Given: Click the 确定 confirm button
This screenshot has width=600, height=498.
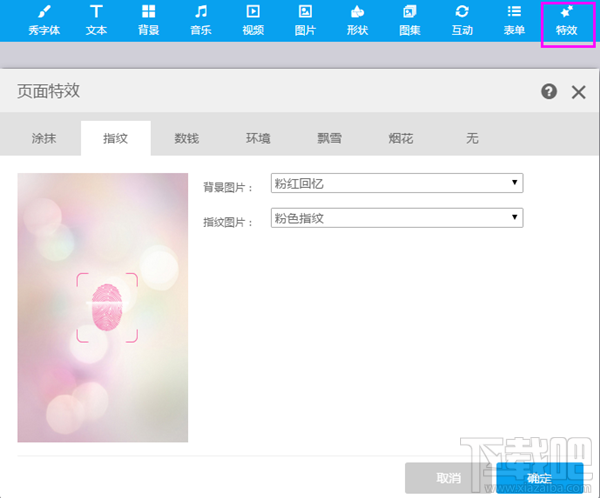Looking at the screenshot, I should point(540,478).
